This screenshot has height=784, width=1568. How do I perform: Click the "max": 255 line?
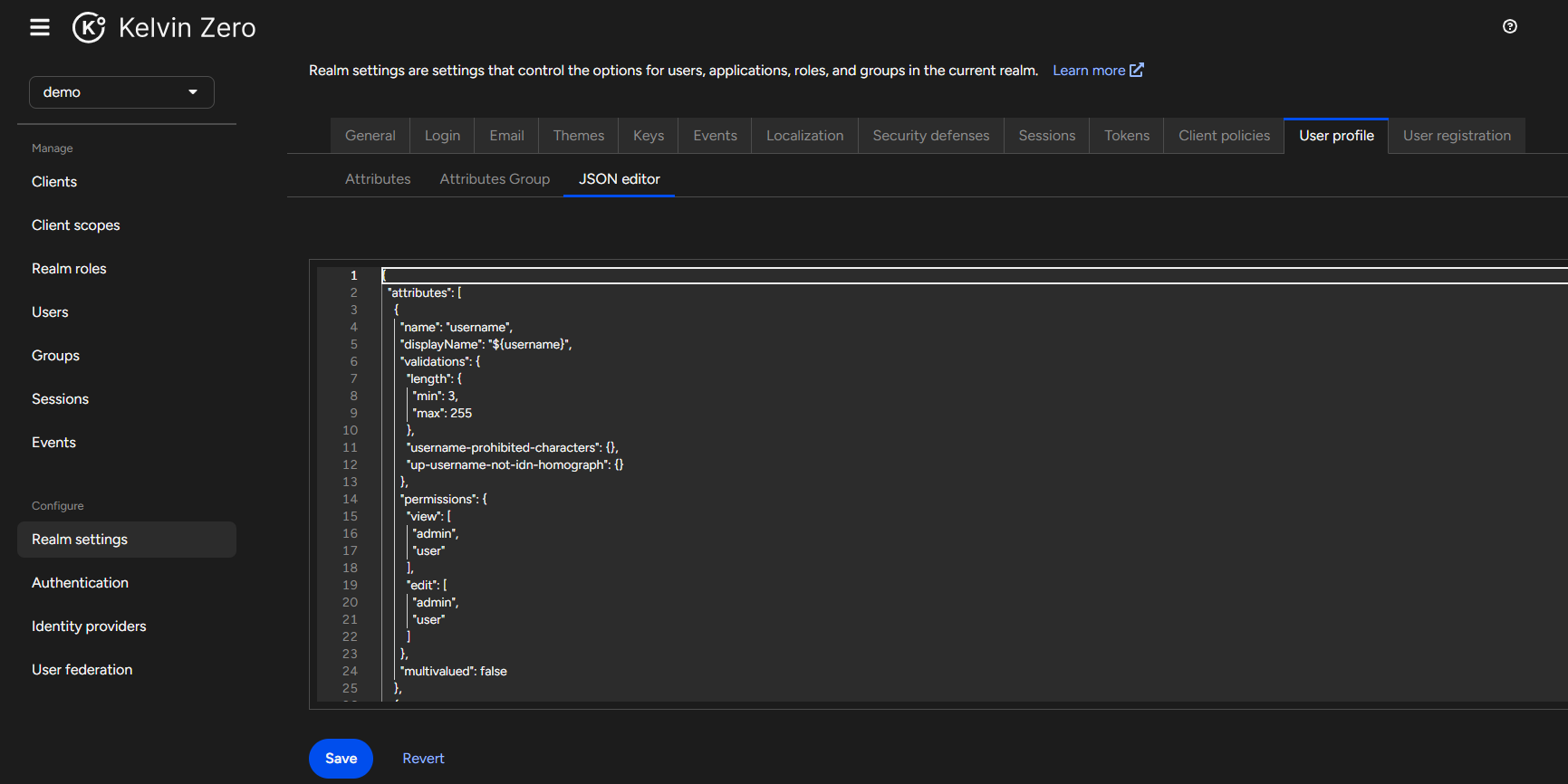pos(442,414)
